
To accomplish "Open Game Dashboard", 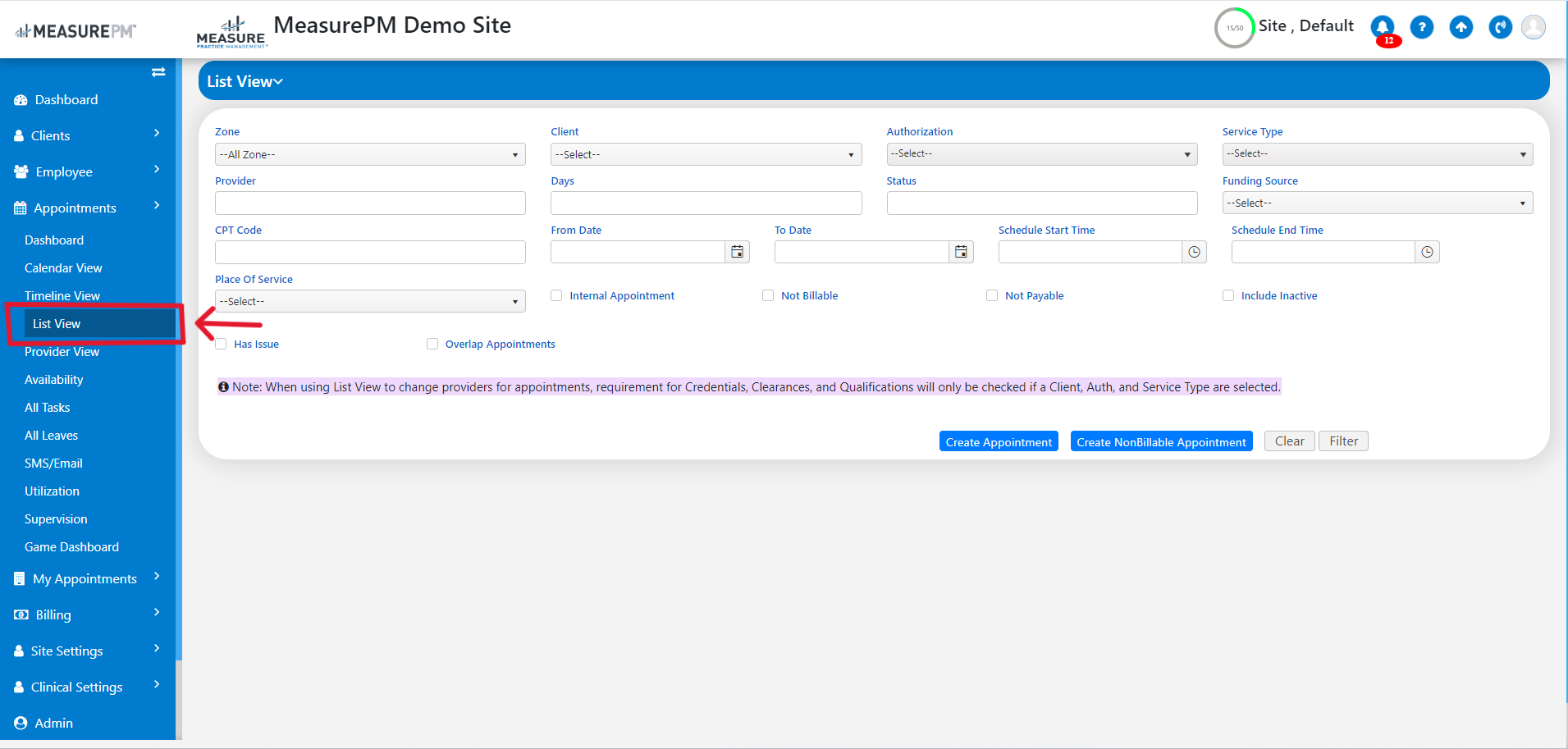I will coord(71,547).
